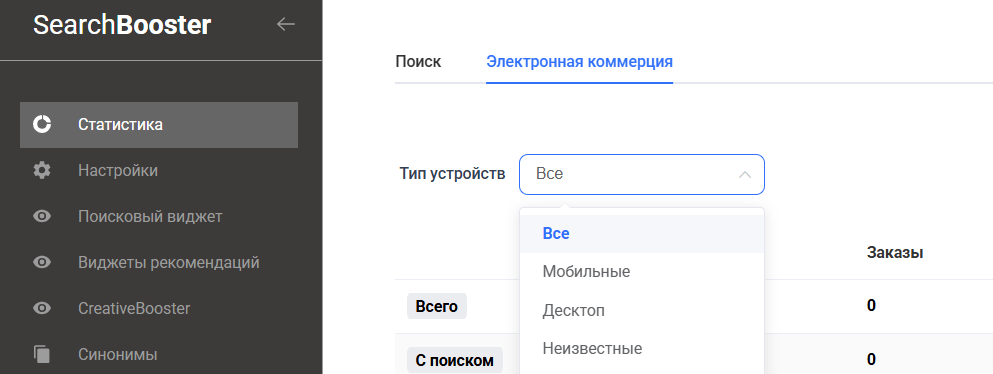The width and height of the screenshot is (993, 374).
Task: Click the Синонимы copy icon
Action: point(42,354)
